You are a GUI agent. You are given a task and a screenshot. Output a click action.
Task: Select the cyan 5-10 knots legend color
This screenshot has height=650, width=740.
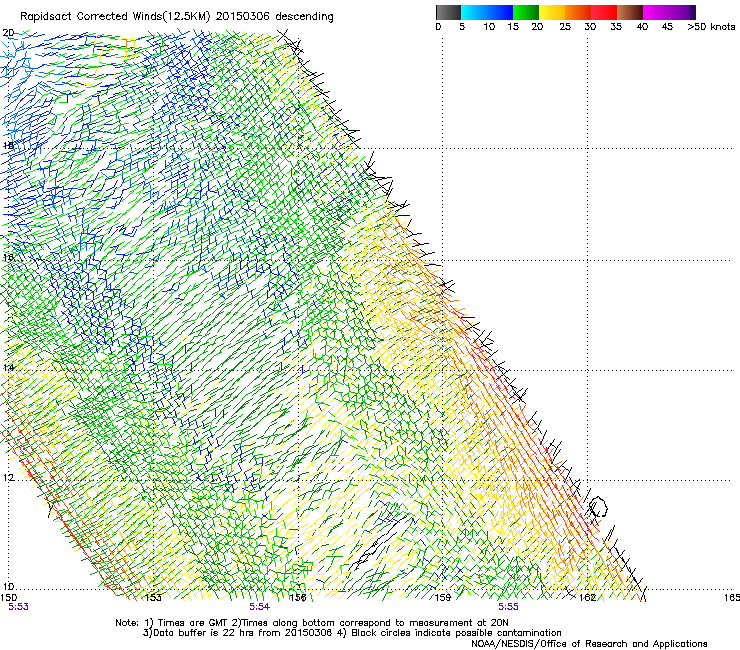point(474,12)
